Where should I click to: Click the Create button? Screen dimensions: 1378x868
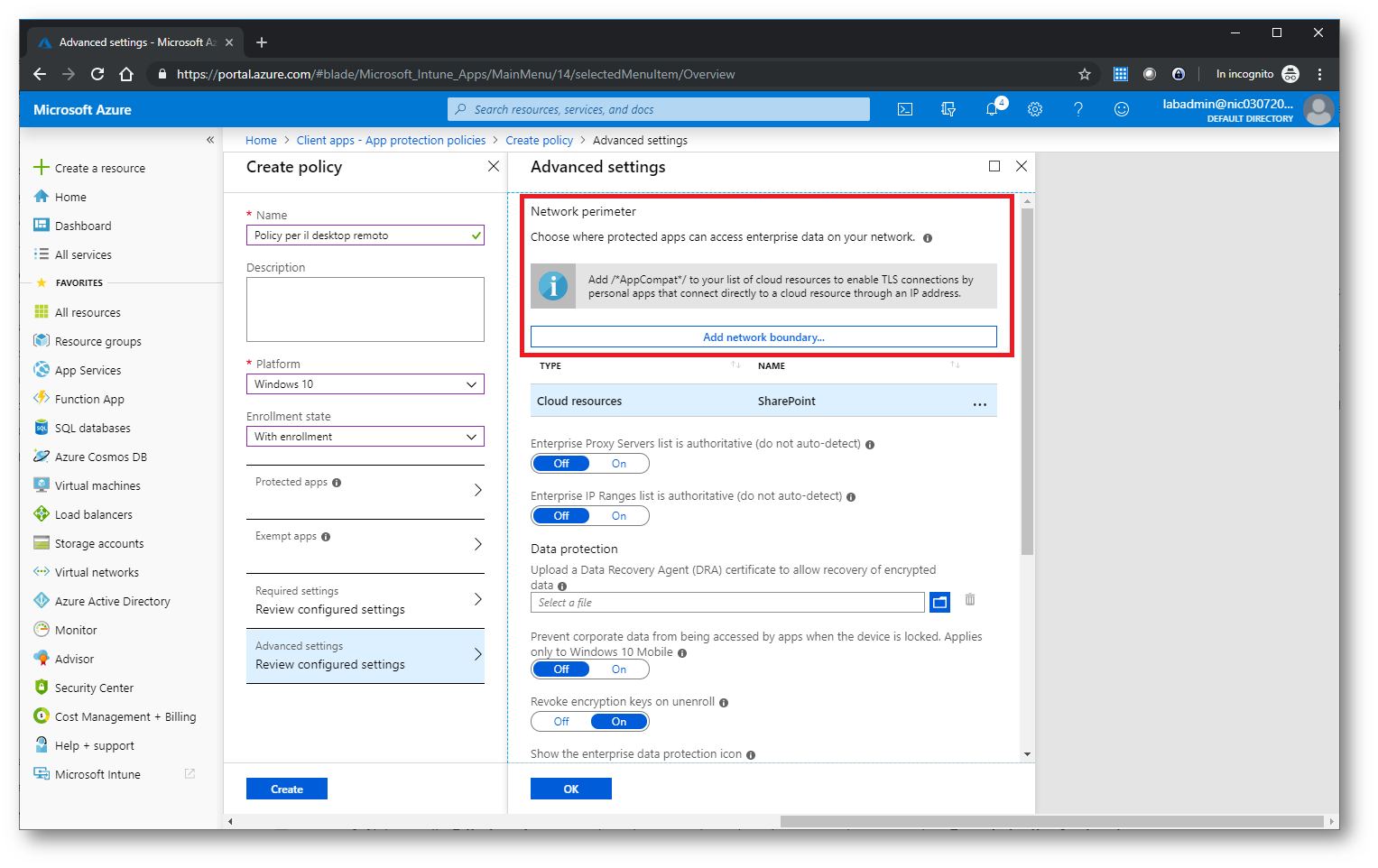point(287,789)
